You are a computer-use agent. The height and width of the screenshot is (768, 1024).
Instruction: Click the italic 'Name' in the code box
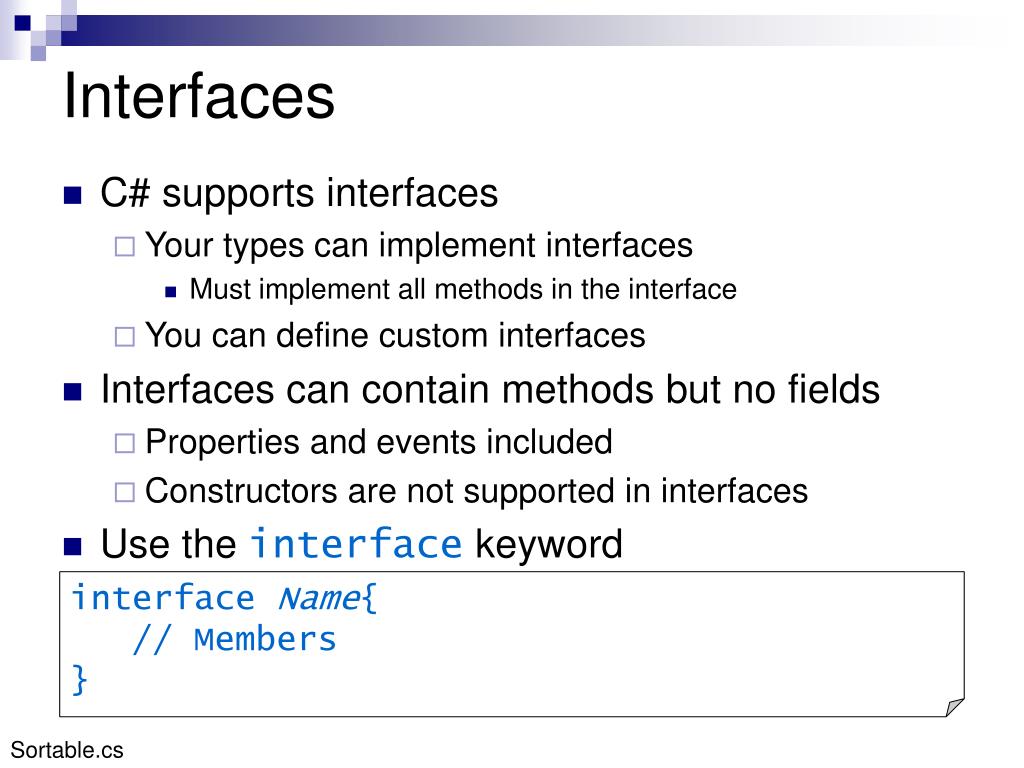(x=319, y=598)
